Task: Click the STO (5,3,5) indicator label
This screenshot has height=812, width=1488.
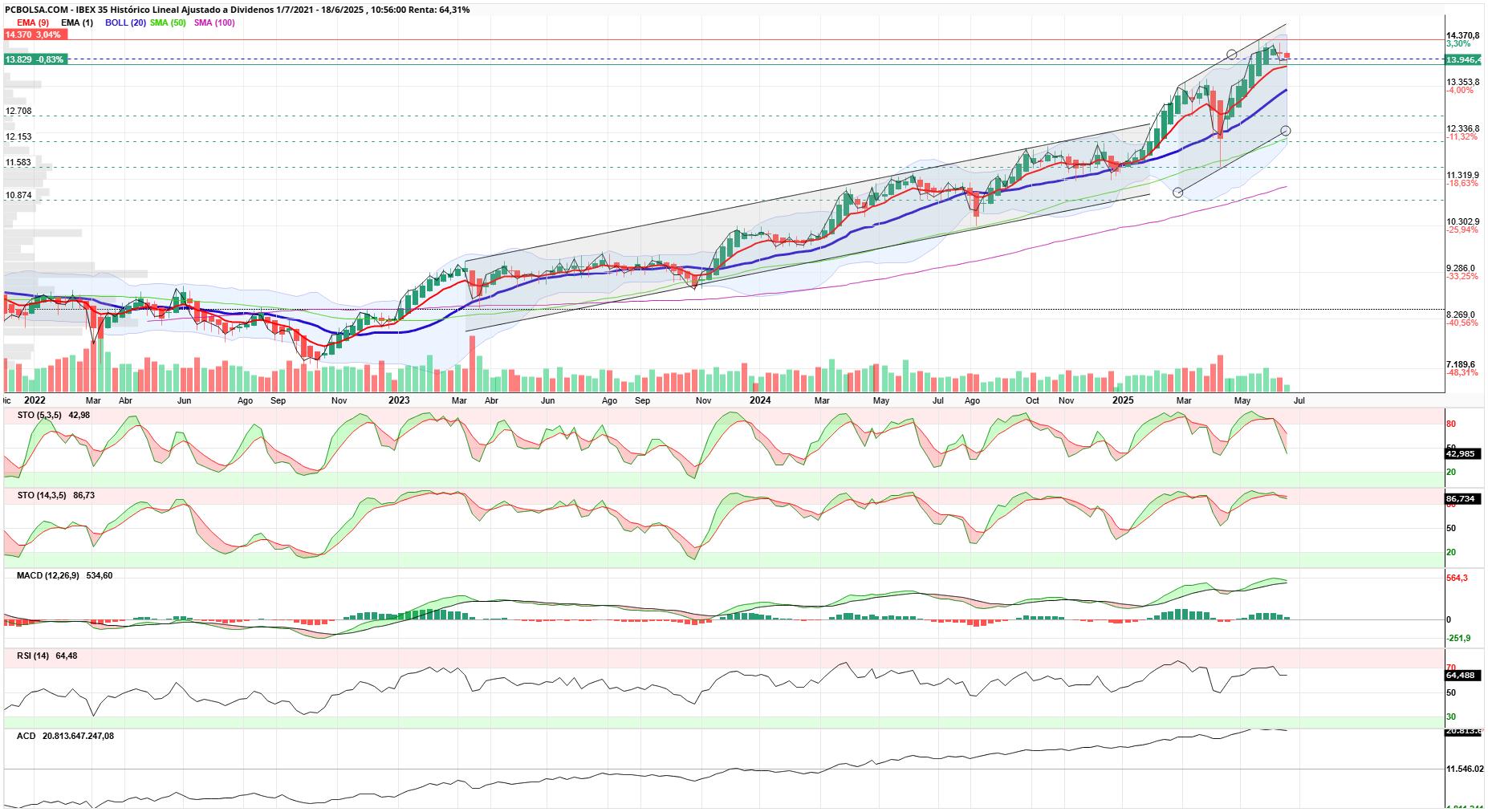Action: click(39, 415)
